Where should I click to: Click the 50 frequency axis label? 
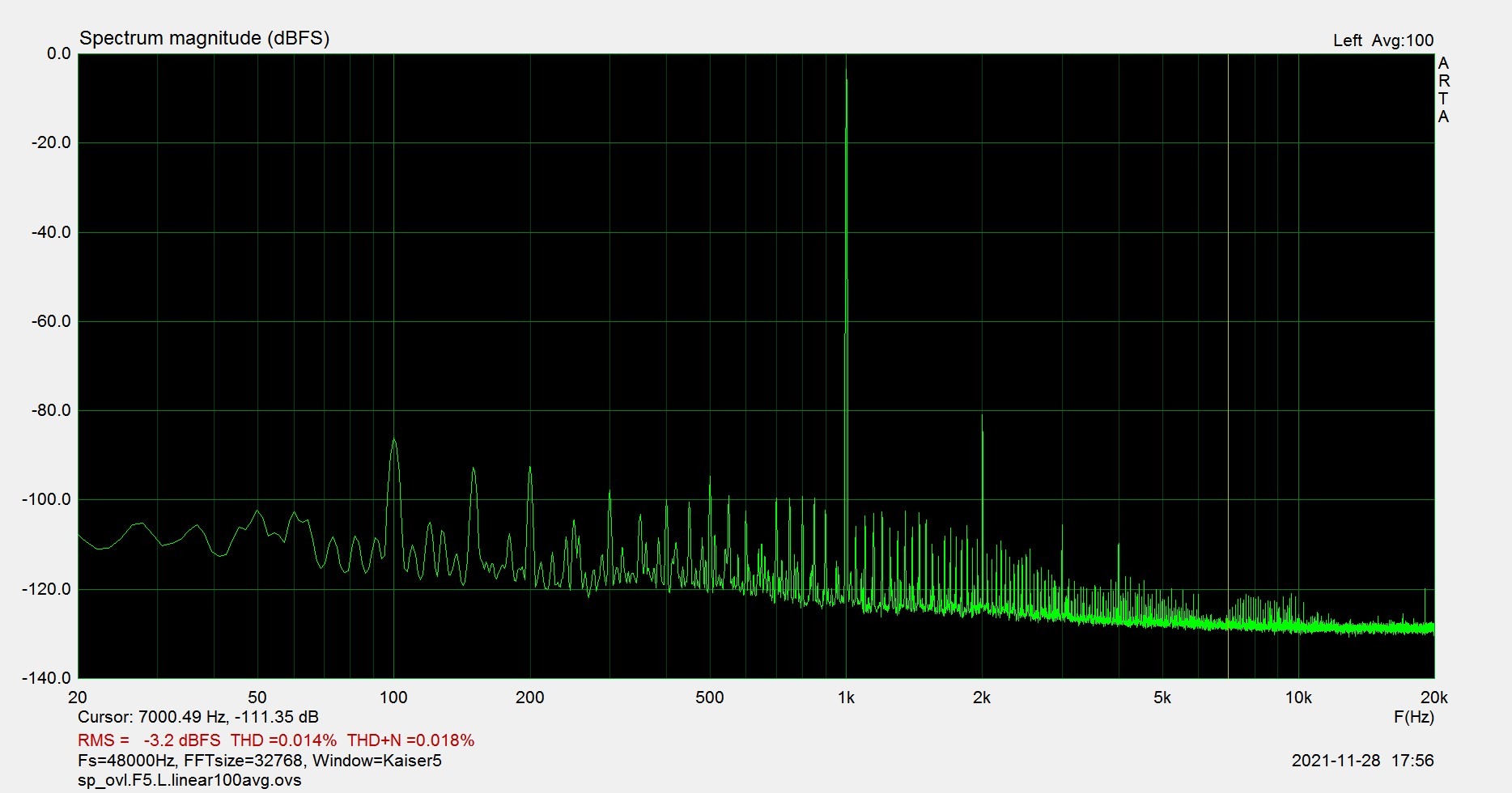point(257,698)
